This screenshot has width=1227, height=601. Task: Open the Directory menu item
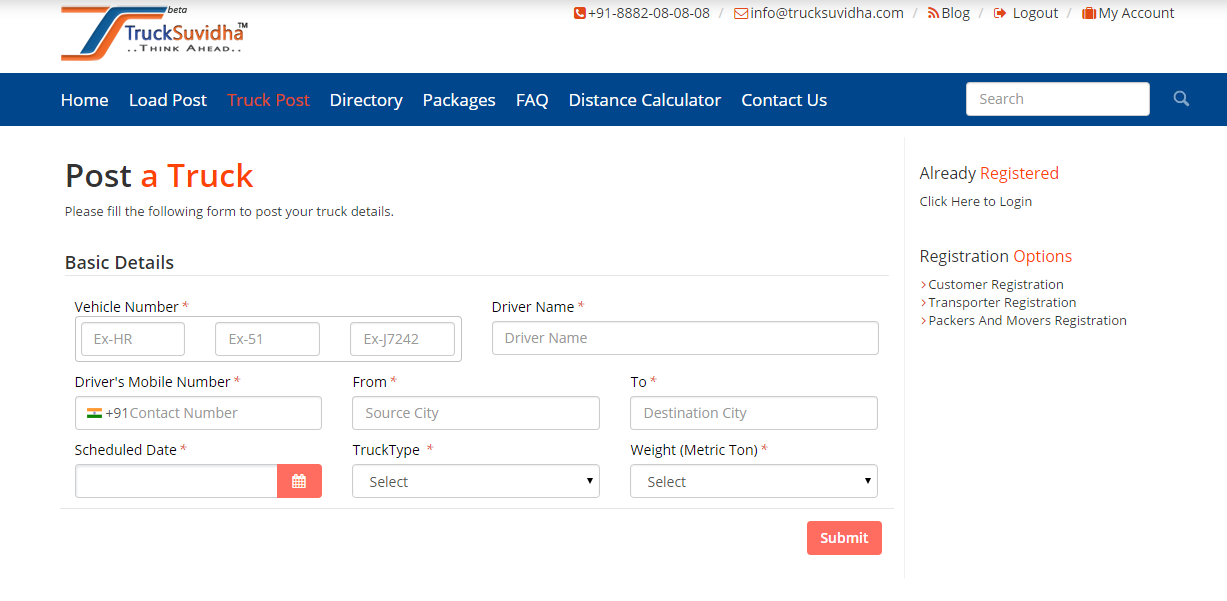point(366,100)
